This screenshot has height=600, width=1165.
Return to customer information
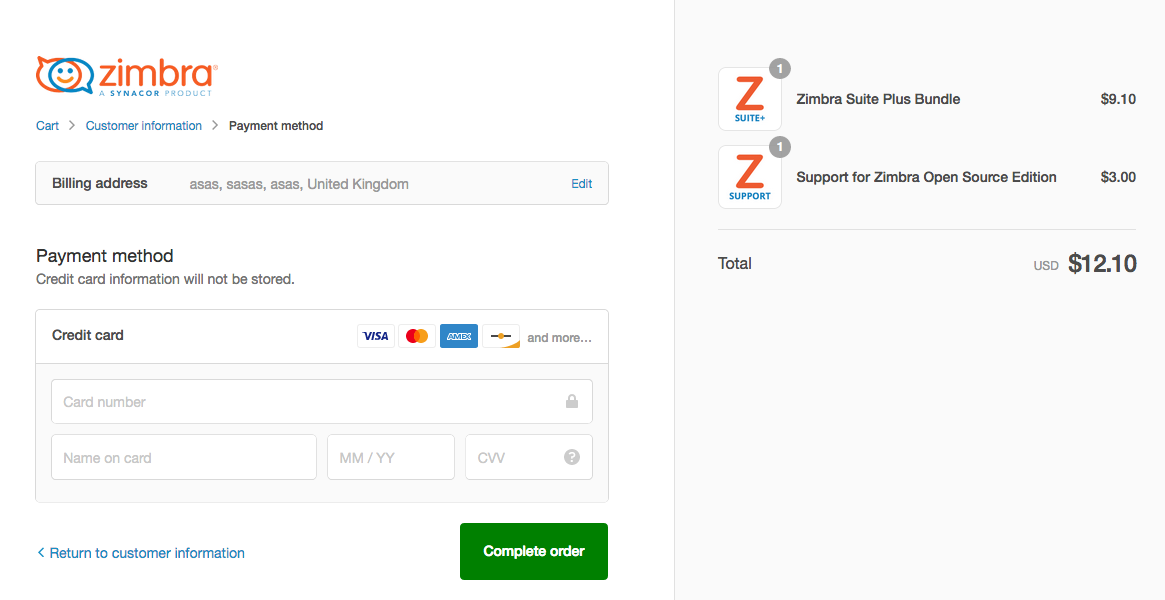pyautogui.click(x=140, y=552)
